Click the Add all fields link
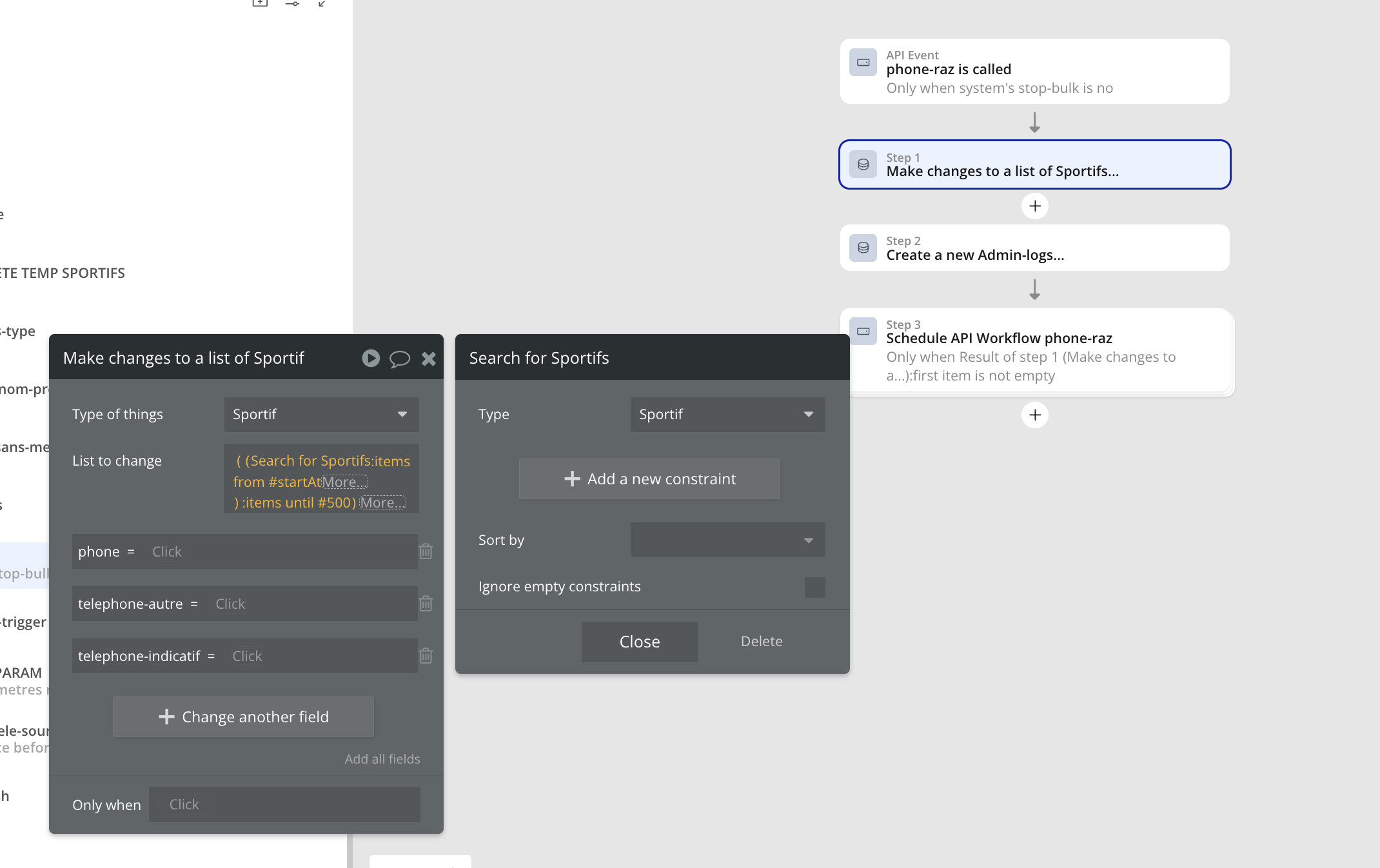The width and height of the screenshot is (1380, 868). pyautogui.click(x=382, y=759)
